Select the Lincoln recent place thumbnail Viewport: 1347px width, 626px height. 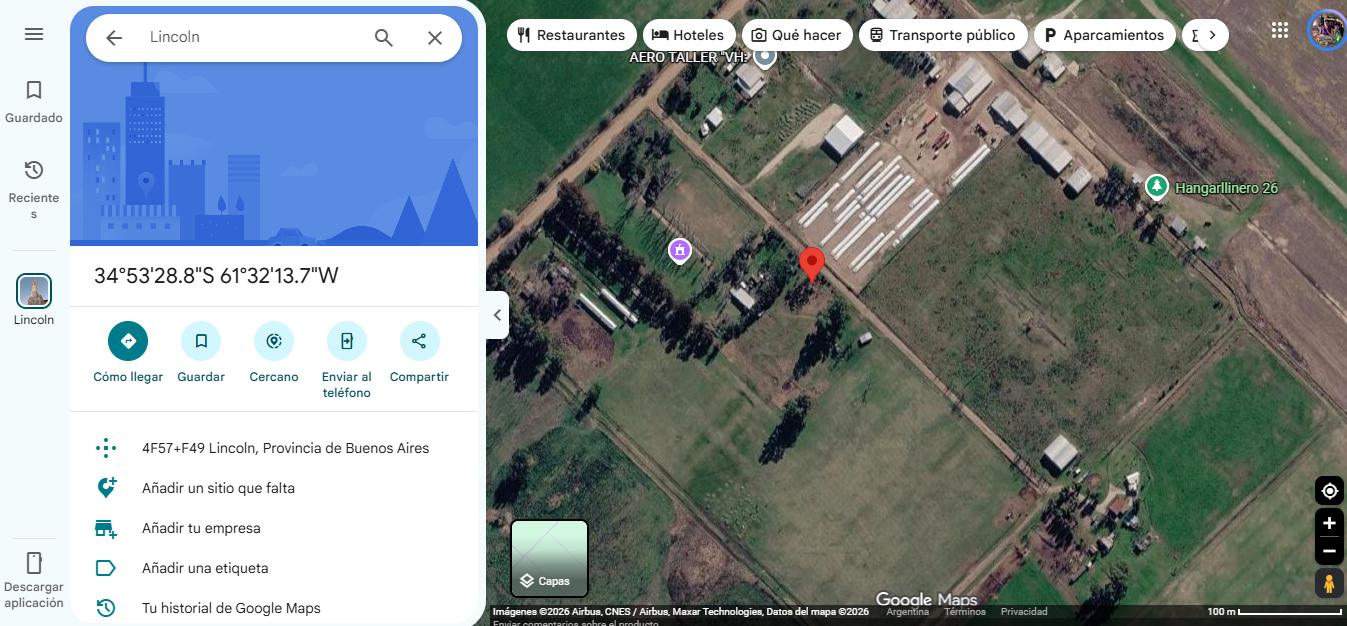pos(34,291)
